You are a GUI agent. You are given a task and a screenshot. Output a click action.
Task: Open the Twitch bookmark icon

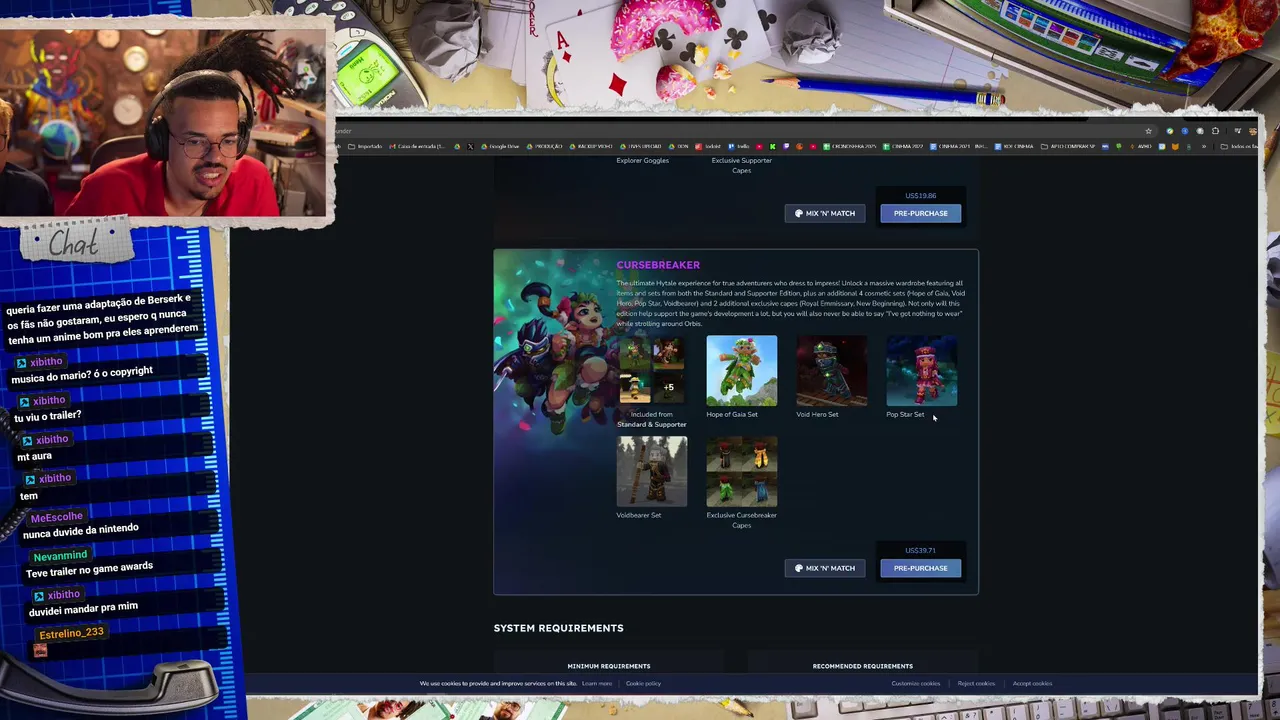(786, 146)
